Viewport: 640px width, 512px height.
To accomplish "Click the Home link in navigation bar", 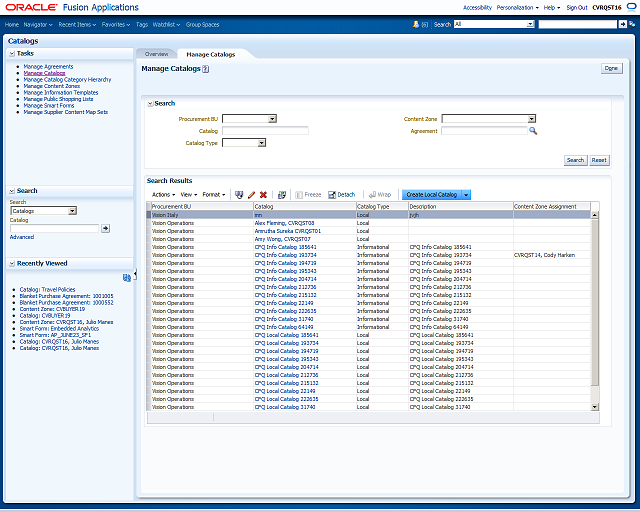I will click(12, 25).
